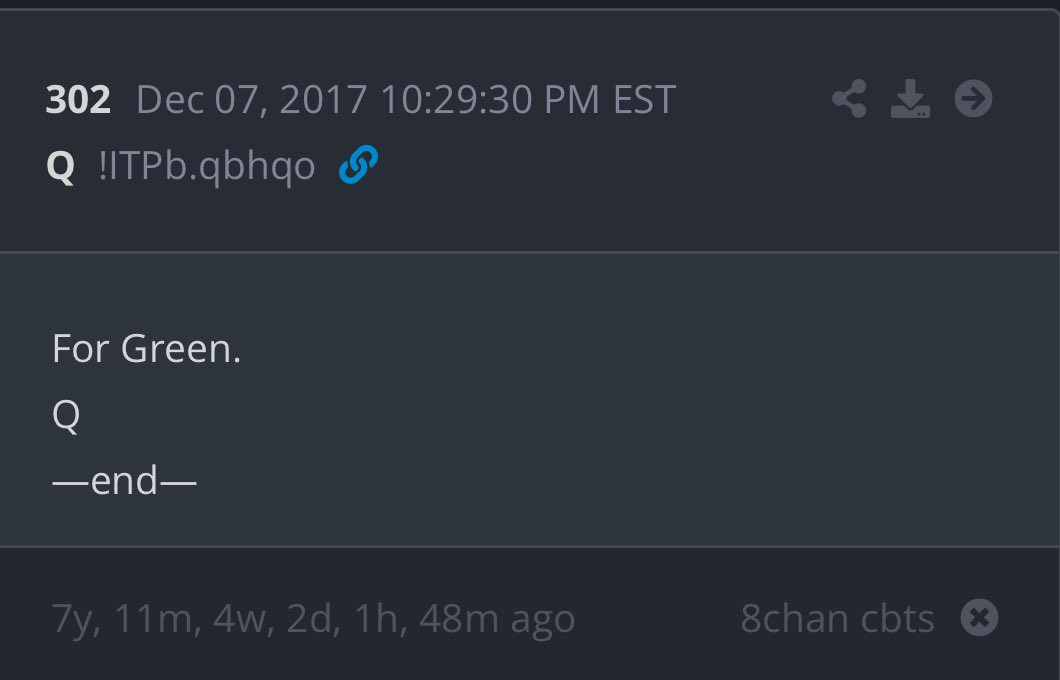Viewport: 1060px width, 680px height.
Task: Select post number 302
Action: point(78,100)
